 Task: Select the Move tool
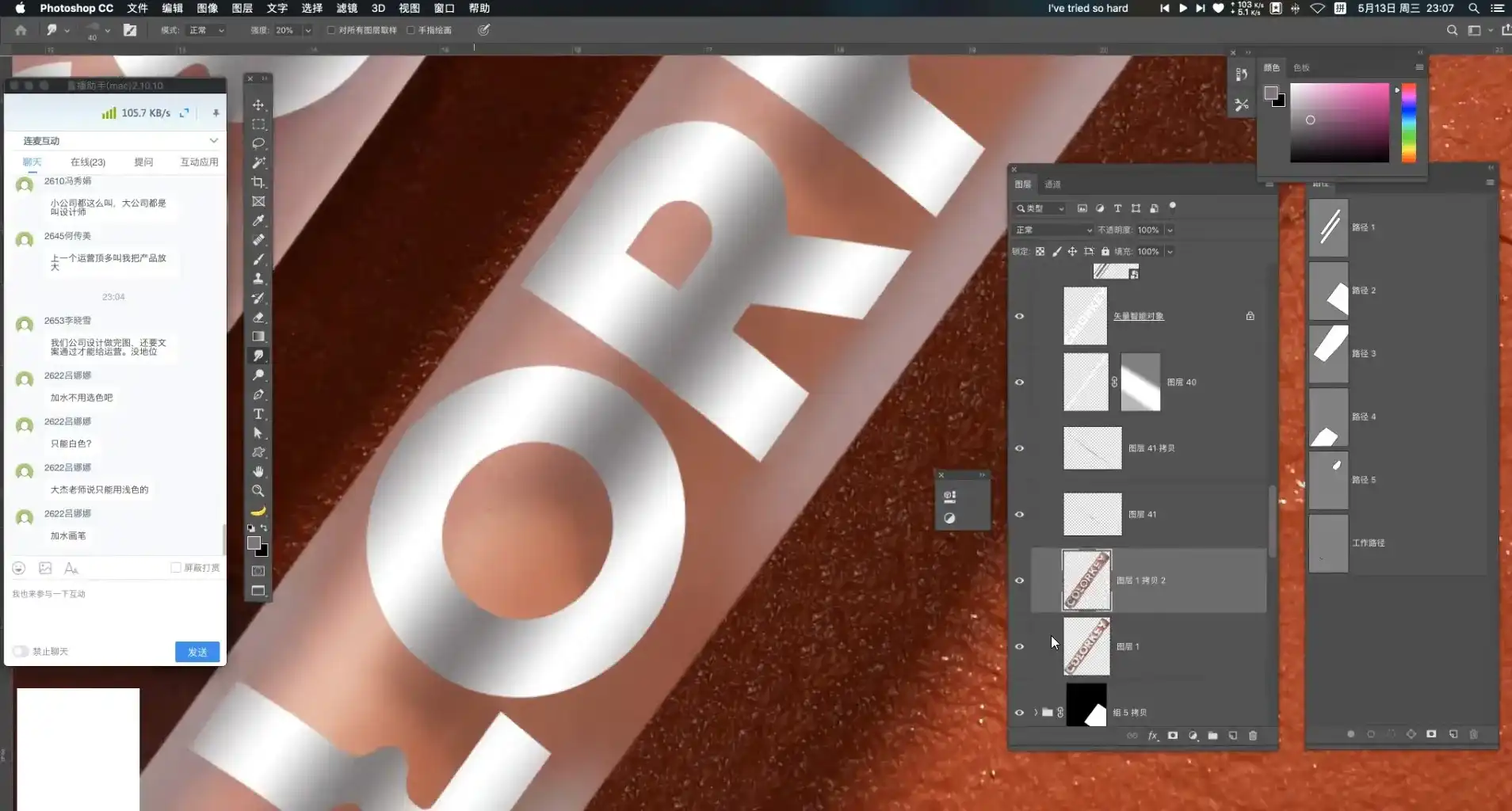[258, 105]
